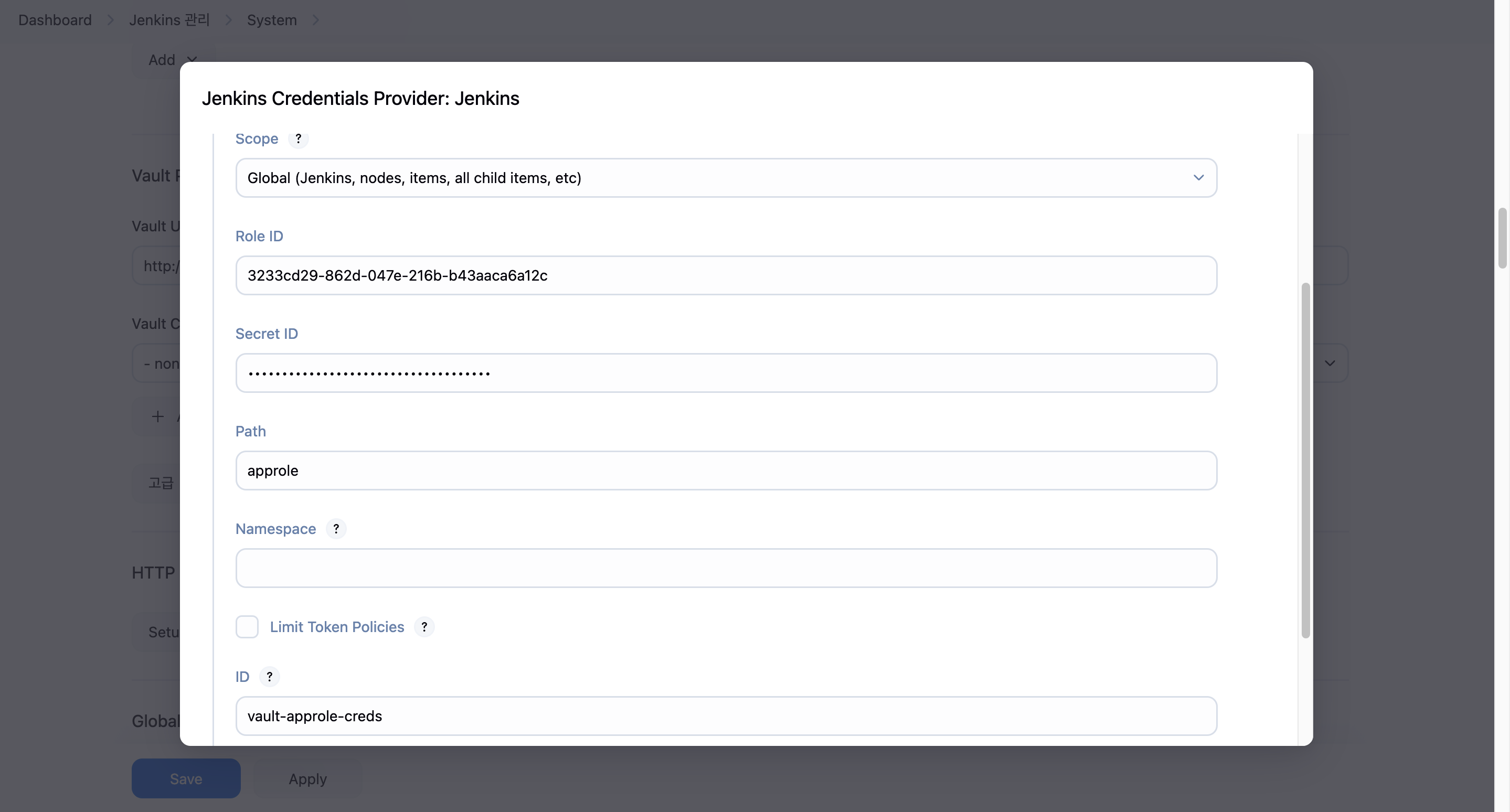
Task: Click Limit Token Policies help icon
Action: (x=424, y=627)
